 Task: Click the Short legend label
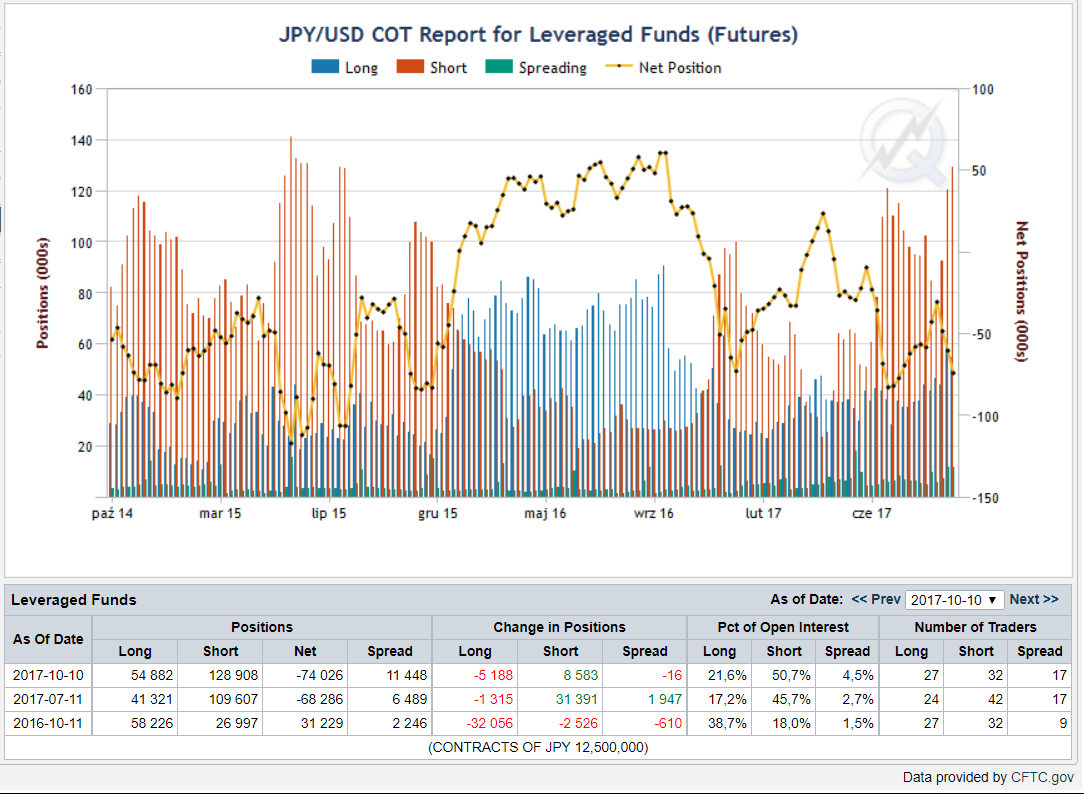click(448, 68)
